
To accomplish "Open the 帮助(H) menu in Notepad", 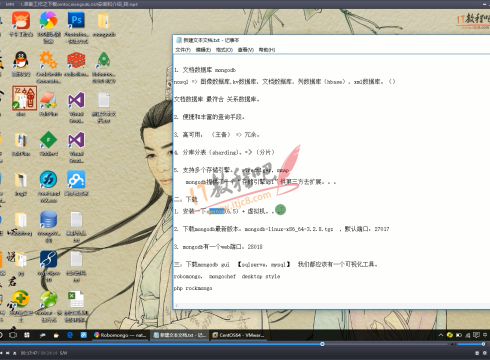I will coord(267,50).
